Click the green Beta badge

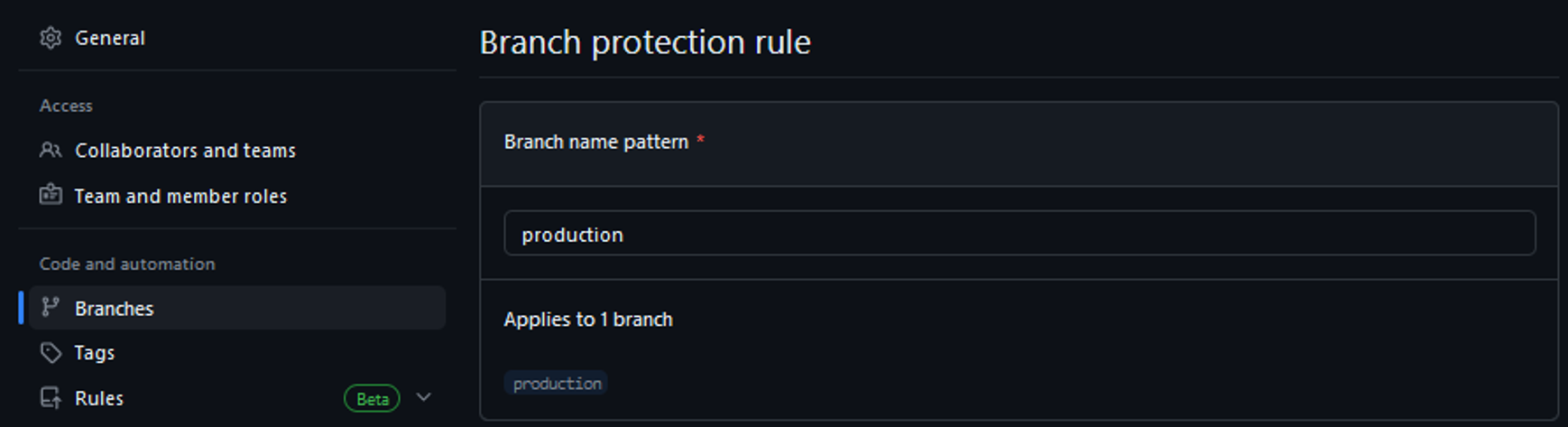(x=372, y=398)
